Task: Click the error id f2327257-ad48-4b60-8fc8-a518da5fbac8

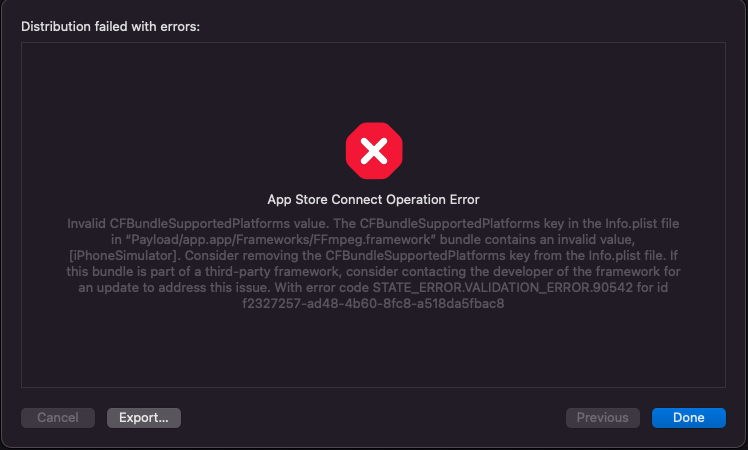Action: (373, 303)
